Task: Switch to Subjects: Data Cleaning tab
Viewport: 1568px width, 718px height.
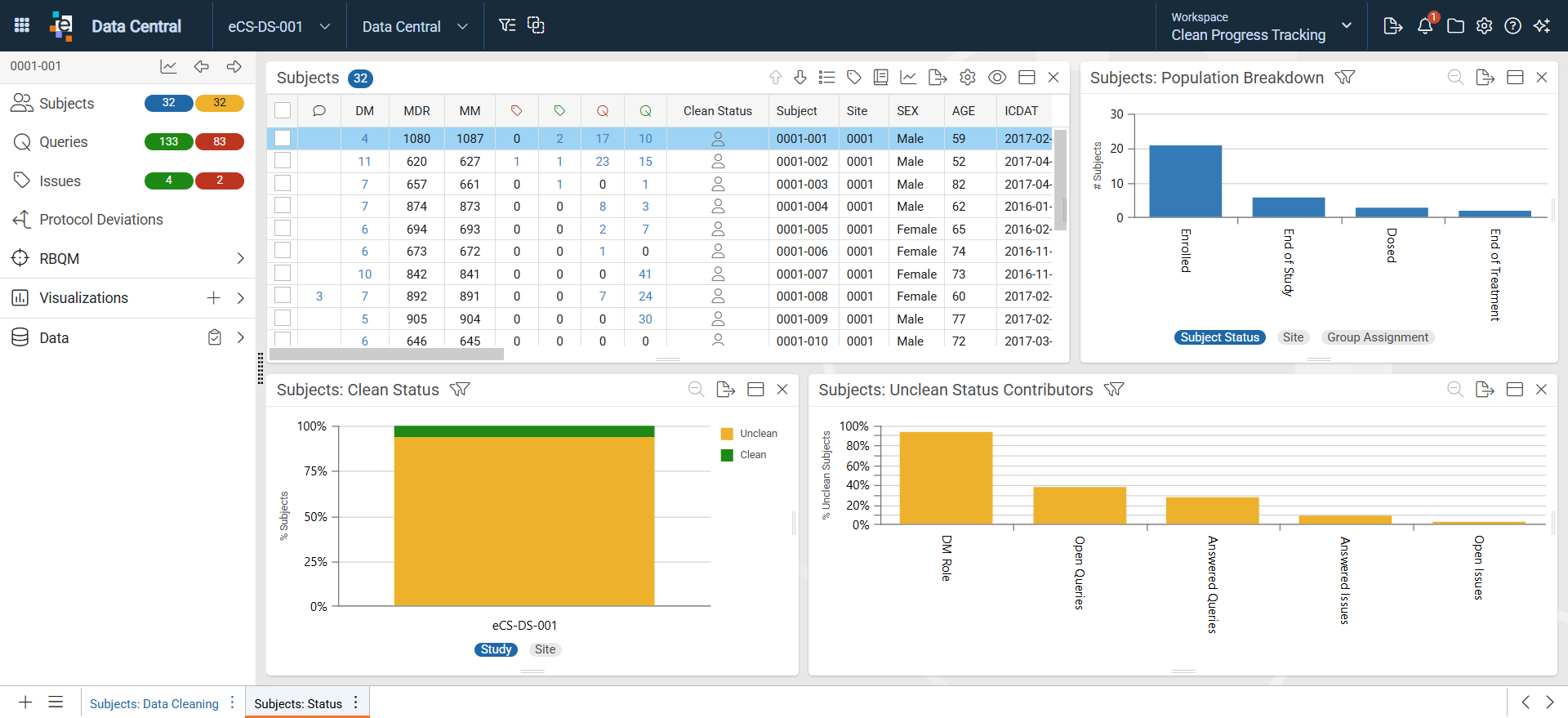Action: (x=154, y=703)
